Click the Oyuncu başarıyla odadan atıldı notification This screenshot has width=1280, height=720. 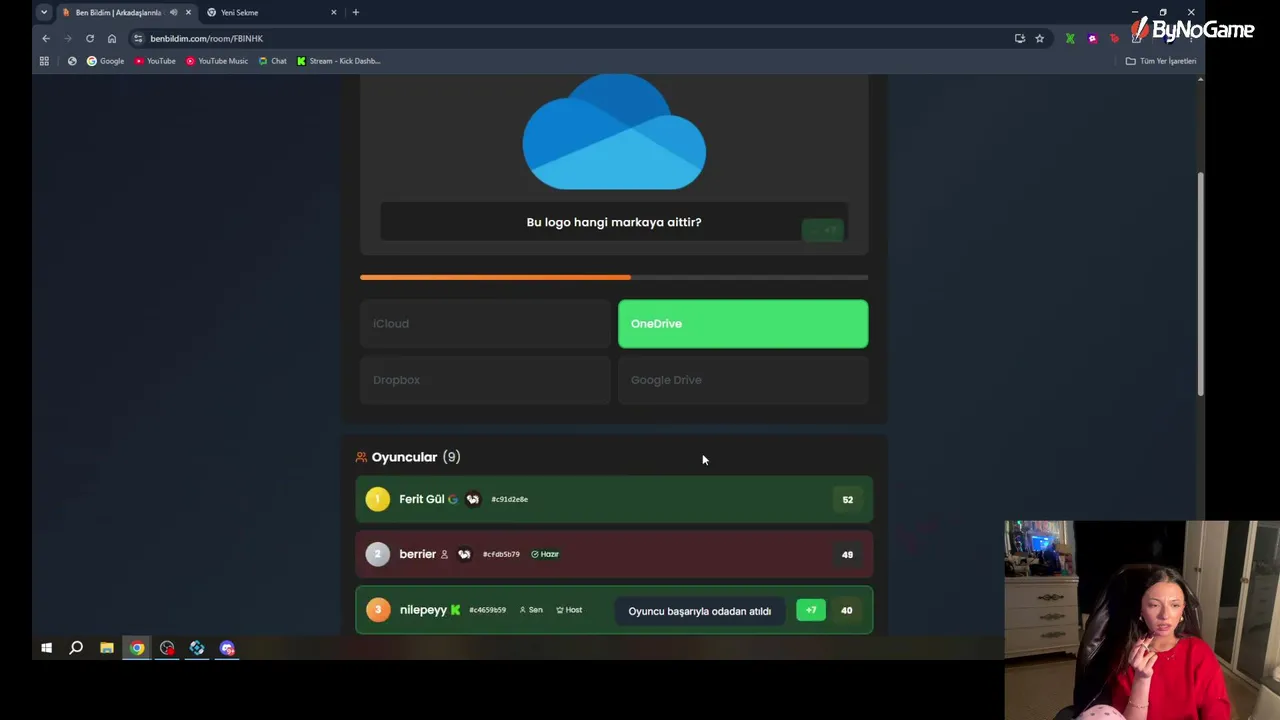700,611
